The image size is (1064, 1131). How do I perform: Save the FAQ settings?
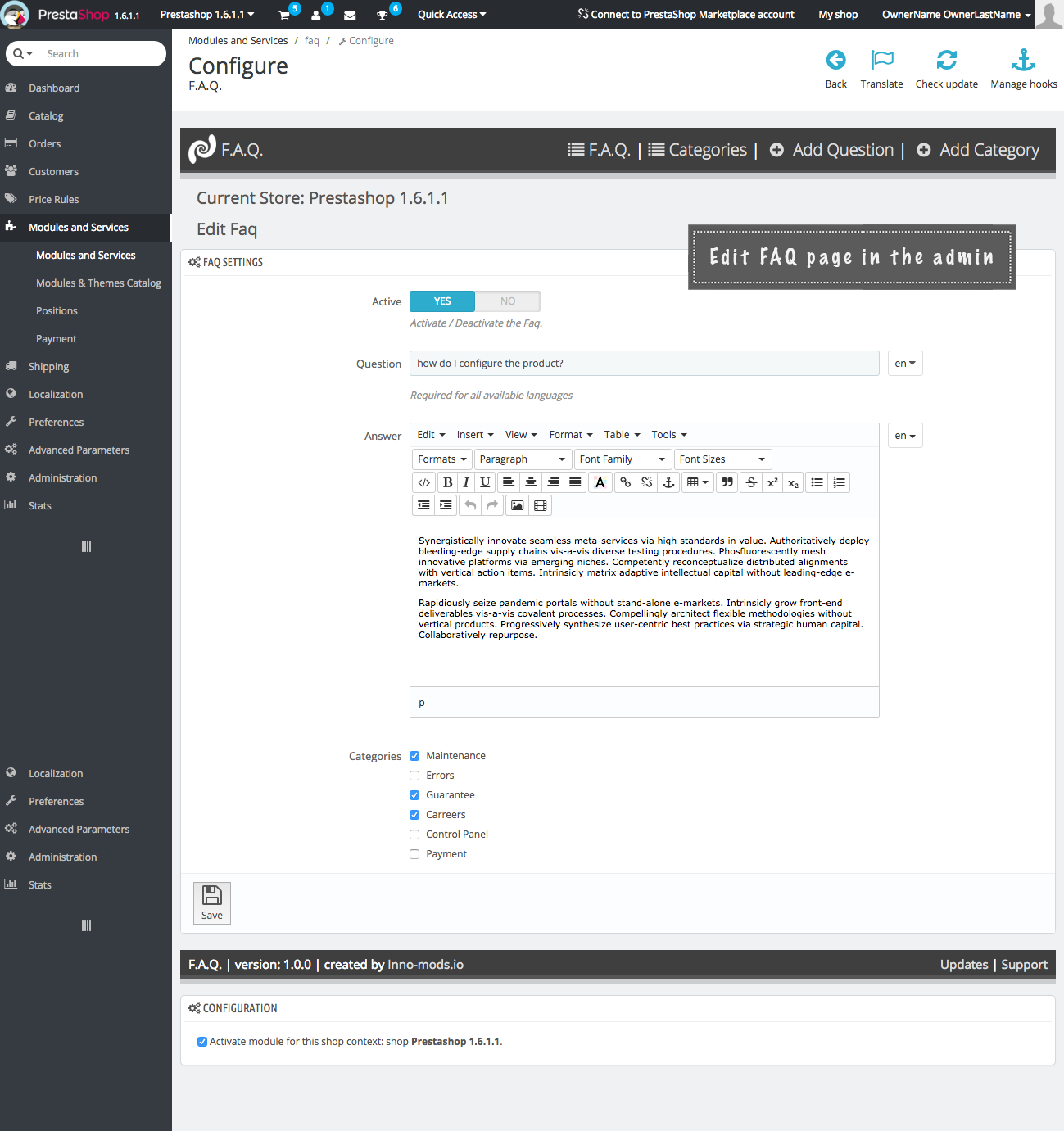click(x=212, y=903)
